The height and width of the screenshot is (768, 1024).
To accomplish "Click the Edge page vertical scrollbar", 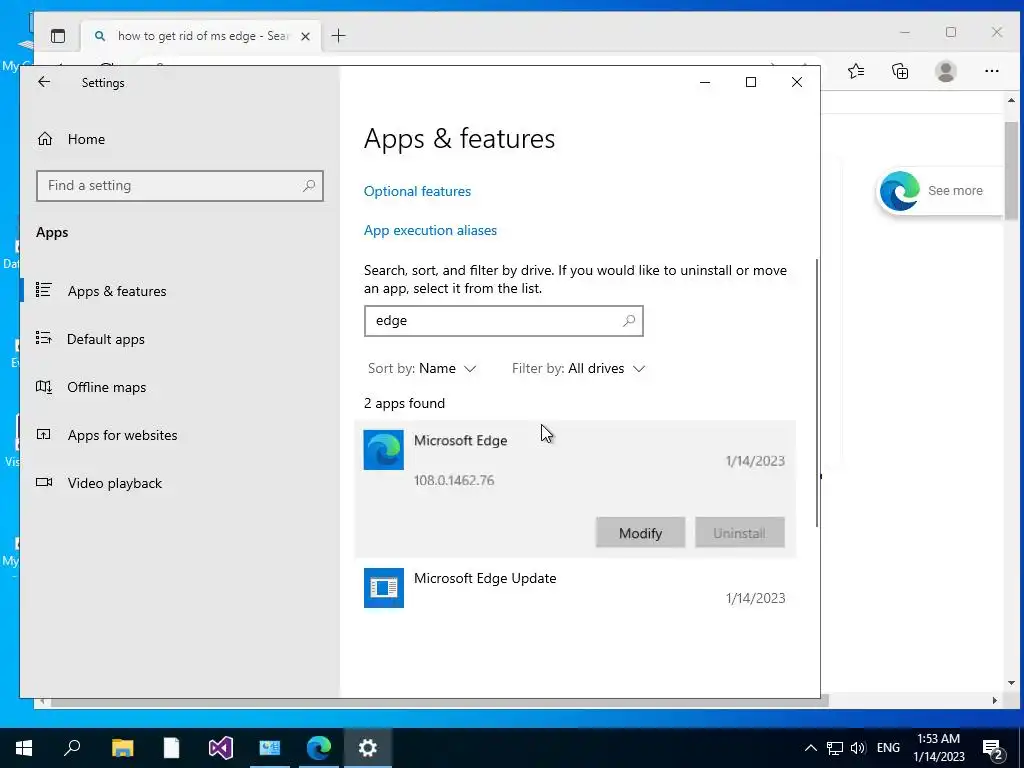I will coord(1011,170).
